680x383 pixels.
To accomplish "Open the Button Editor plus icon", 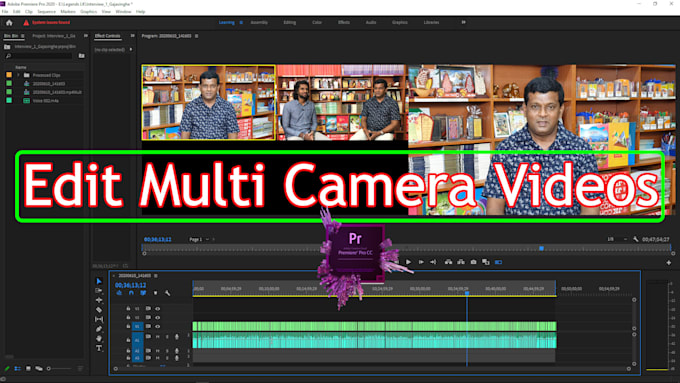I will 669,262.
